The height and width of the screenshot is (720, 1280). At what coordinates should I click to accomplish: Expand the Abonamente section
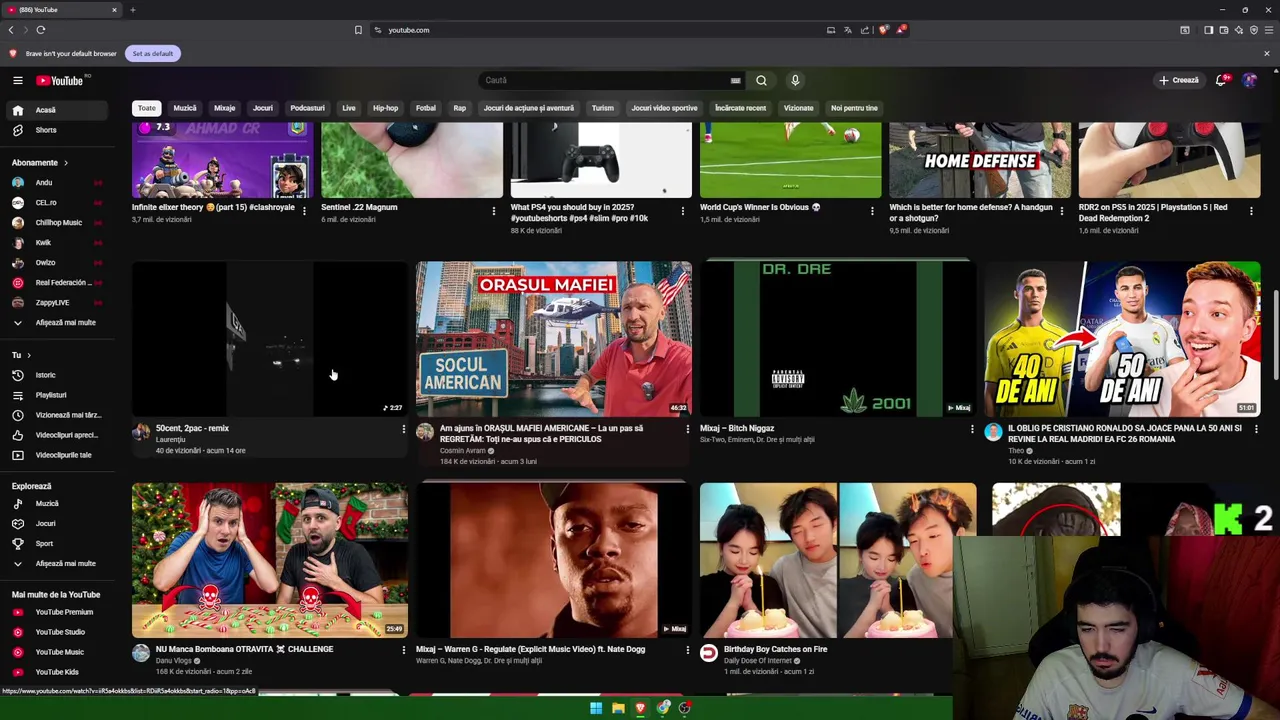click(40, 163)
